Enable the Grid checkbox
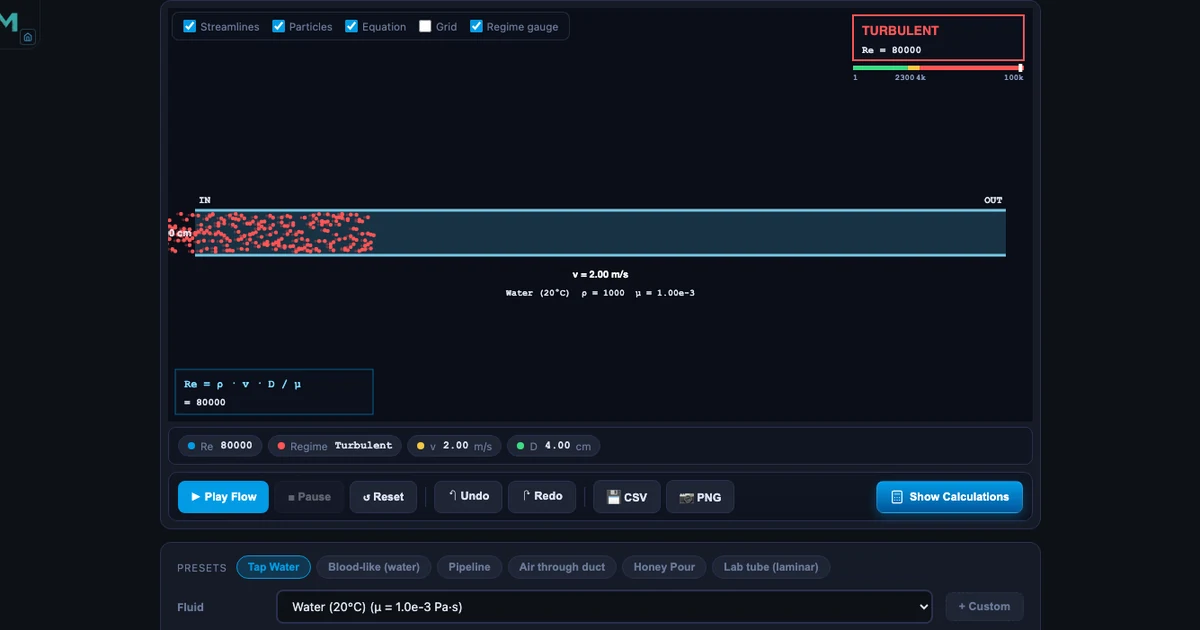Screen dimensions: 1200x630 [x=425, y=27]
